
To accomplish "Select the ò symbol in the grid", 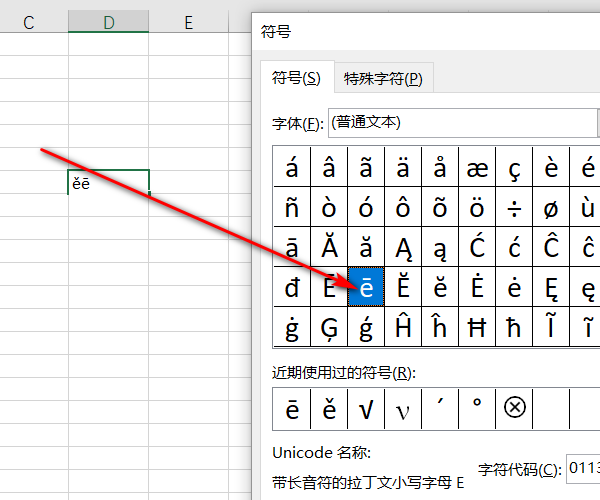I will pos(329,207).
